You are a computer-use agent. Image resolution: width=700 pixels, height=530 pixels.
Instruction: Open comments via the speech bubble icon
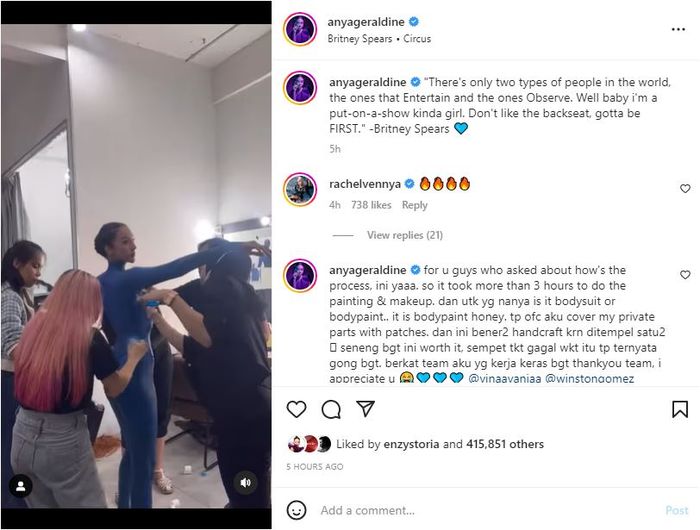331,409
